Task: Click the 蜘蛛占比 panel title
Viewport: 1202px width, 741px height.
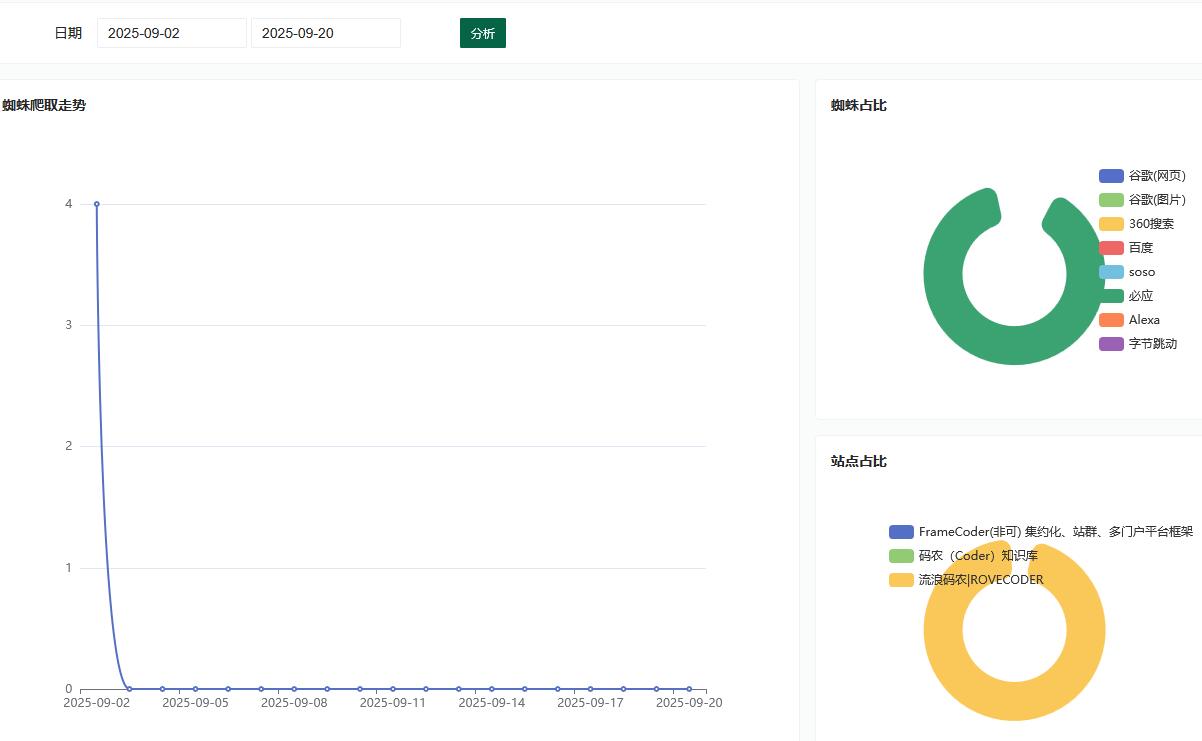Action: (x=859, y=105)
